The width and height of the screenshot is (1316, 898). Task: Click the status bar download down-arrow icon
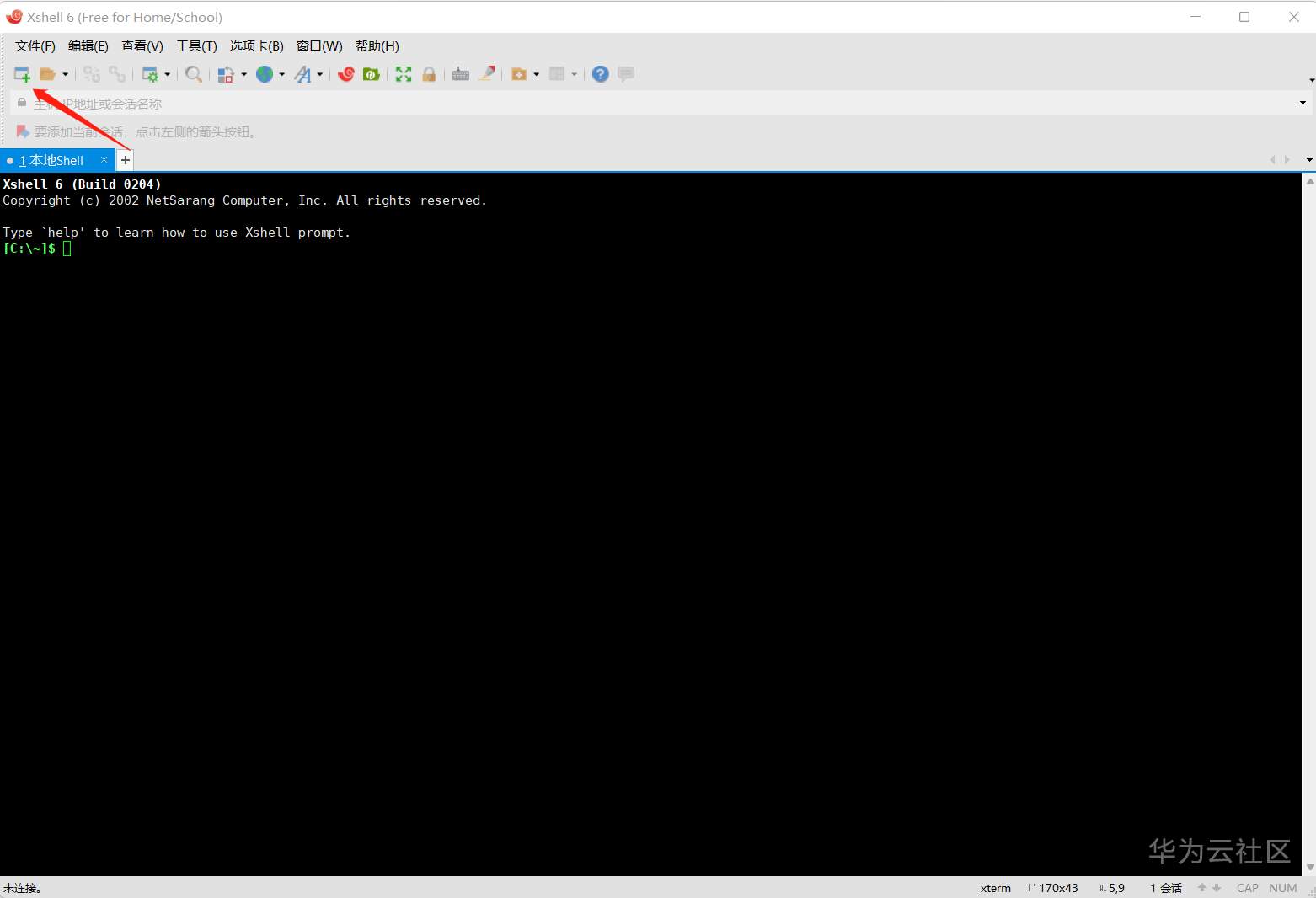(1217, 888)
